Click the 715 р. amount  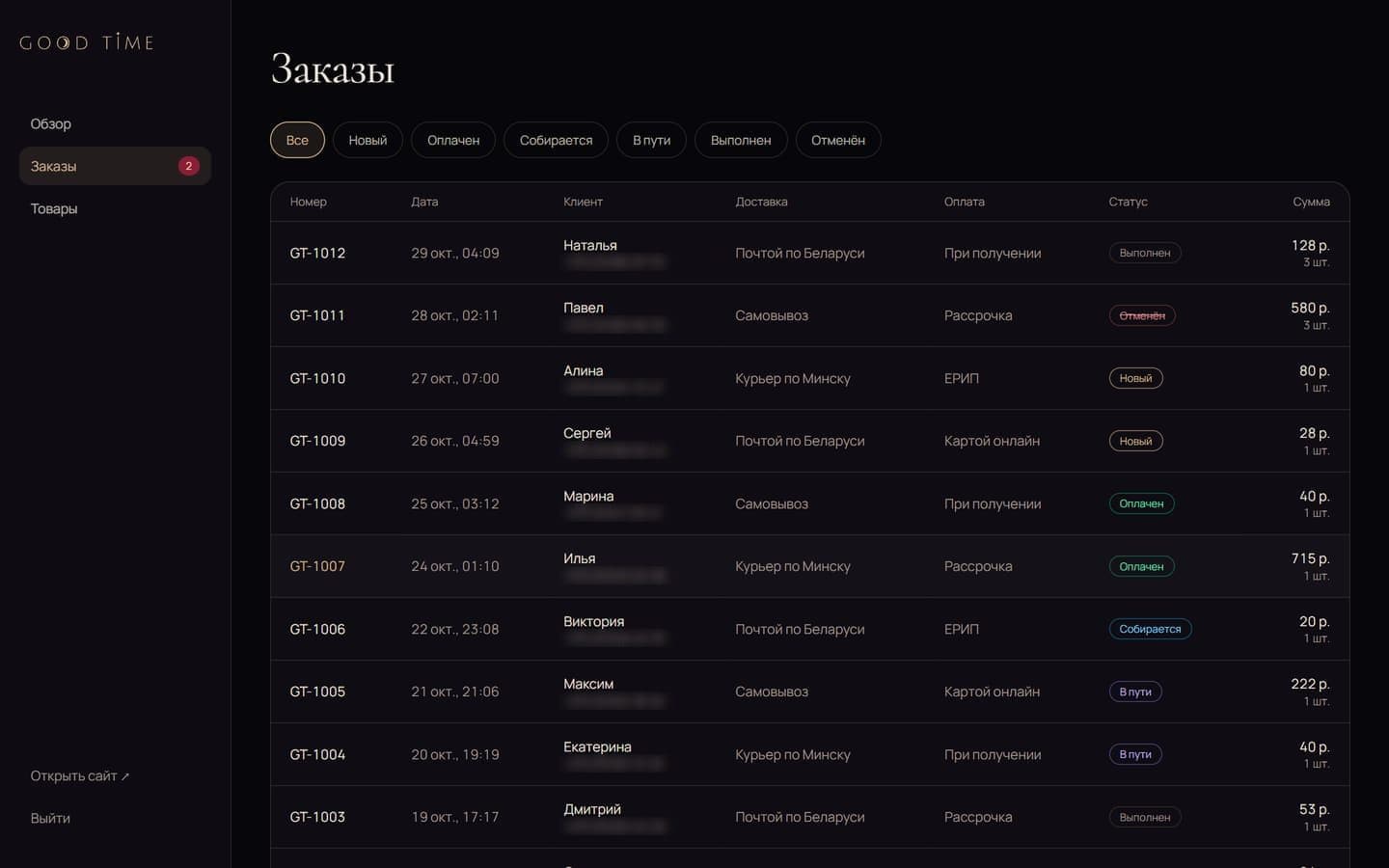click(x=1310, y=558)
